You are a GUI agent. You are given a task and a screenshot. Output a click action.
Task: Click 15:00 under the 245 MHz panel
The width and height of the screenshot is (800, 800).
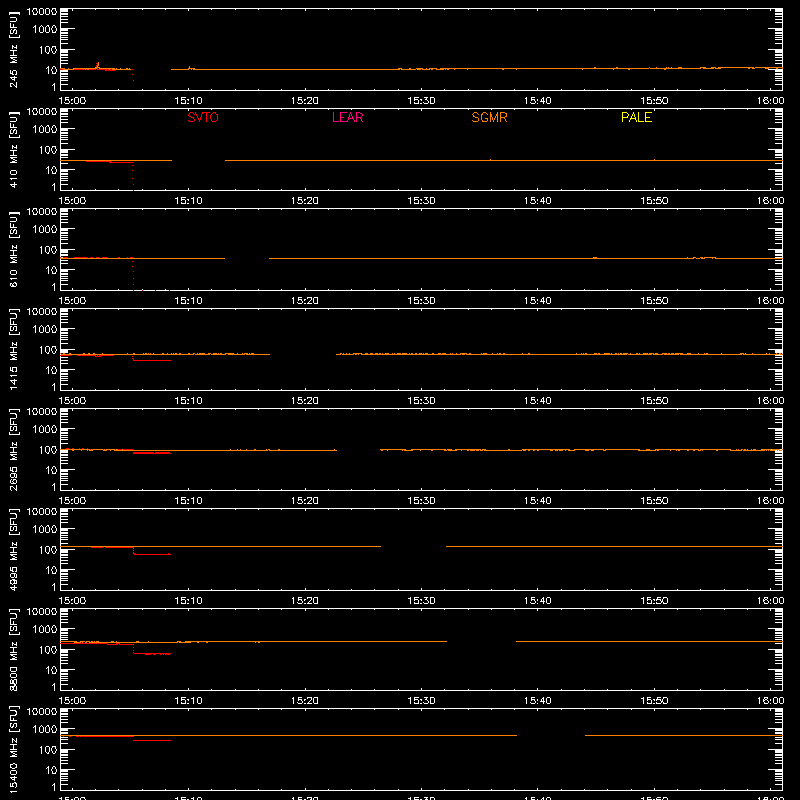point(72,101)
